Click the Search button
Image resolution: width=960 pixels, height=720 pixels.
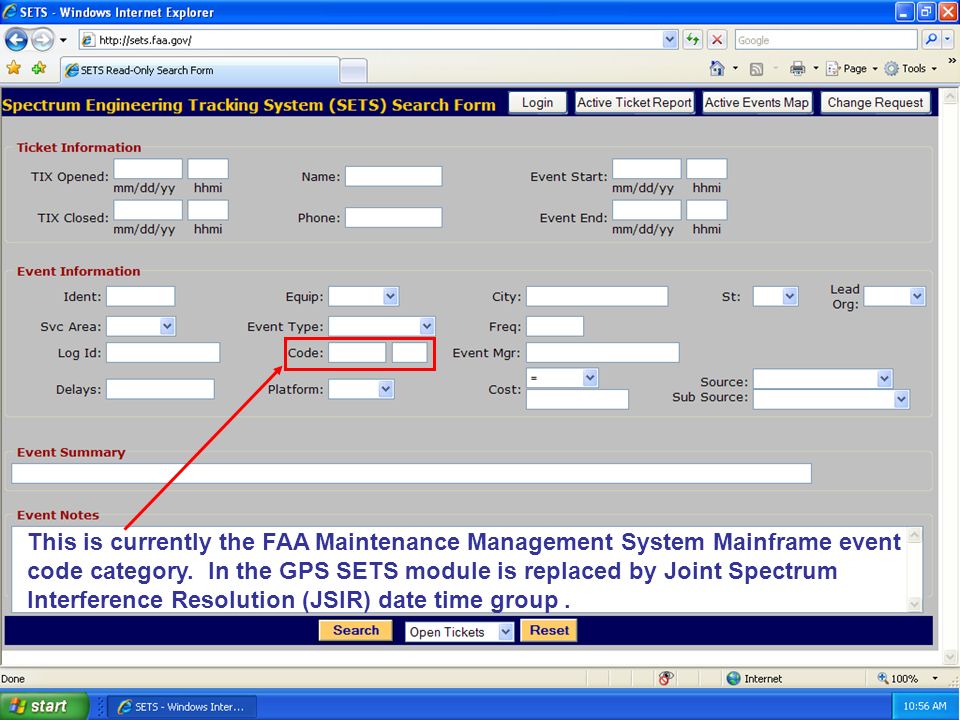click(356, 631)
